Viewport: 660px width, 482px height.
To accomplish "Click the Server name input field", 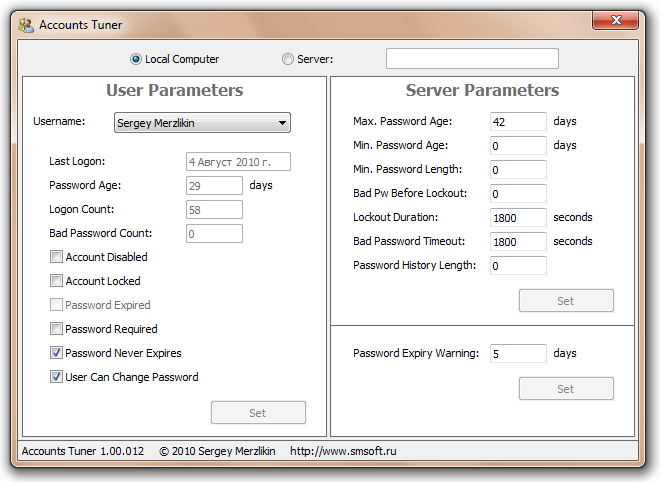I will (472, 59).
